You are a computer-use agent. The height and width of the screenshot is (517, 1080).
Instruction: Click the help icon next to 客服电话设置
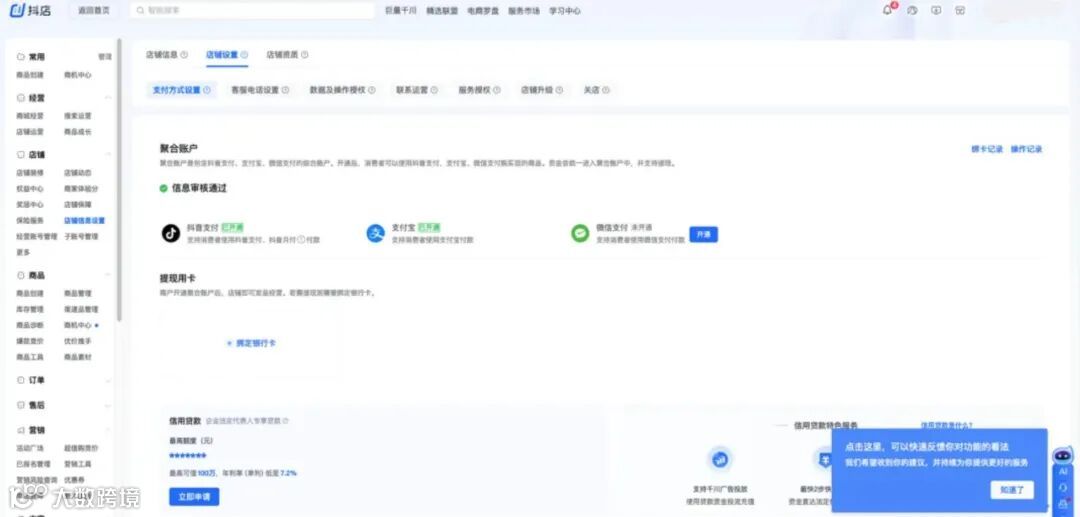(285, 90)
